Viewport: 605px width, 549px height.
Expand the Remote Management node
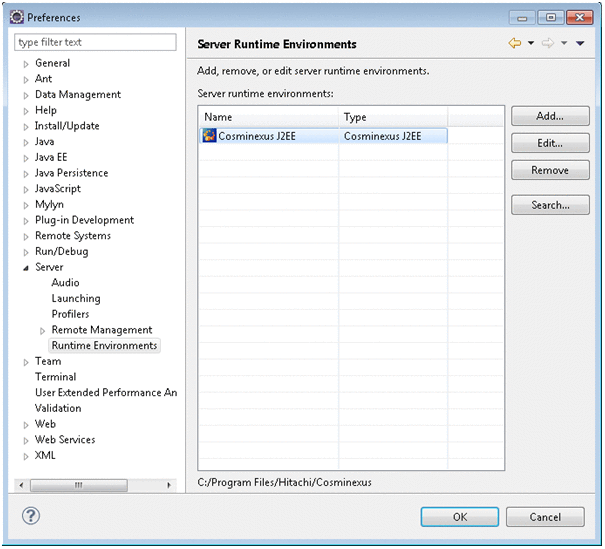point(42,330)
